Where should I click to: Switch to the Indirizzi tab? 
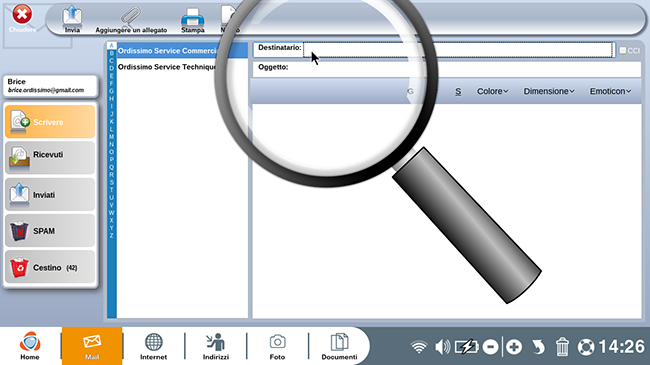[x=216, y=346]
